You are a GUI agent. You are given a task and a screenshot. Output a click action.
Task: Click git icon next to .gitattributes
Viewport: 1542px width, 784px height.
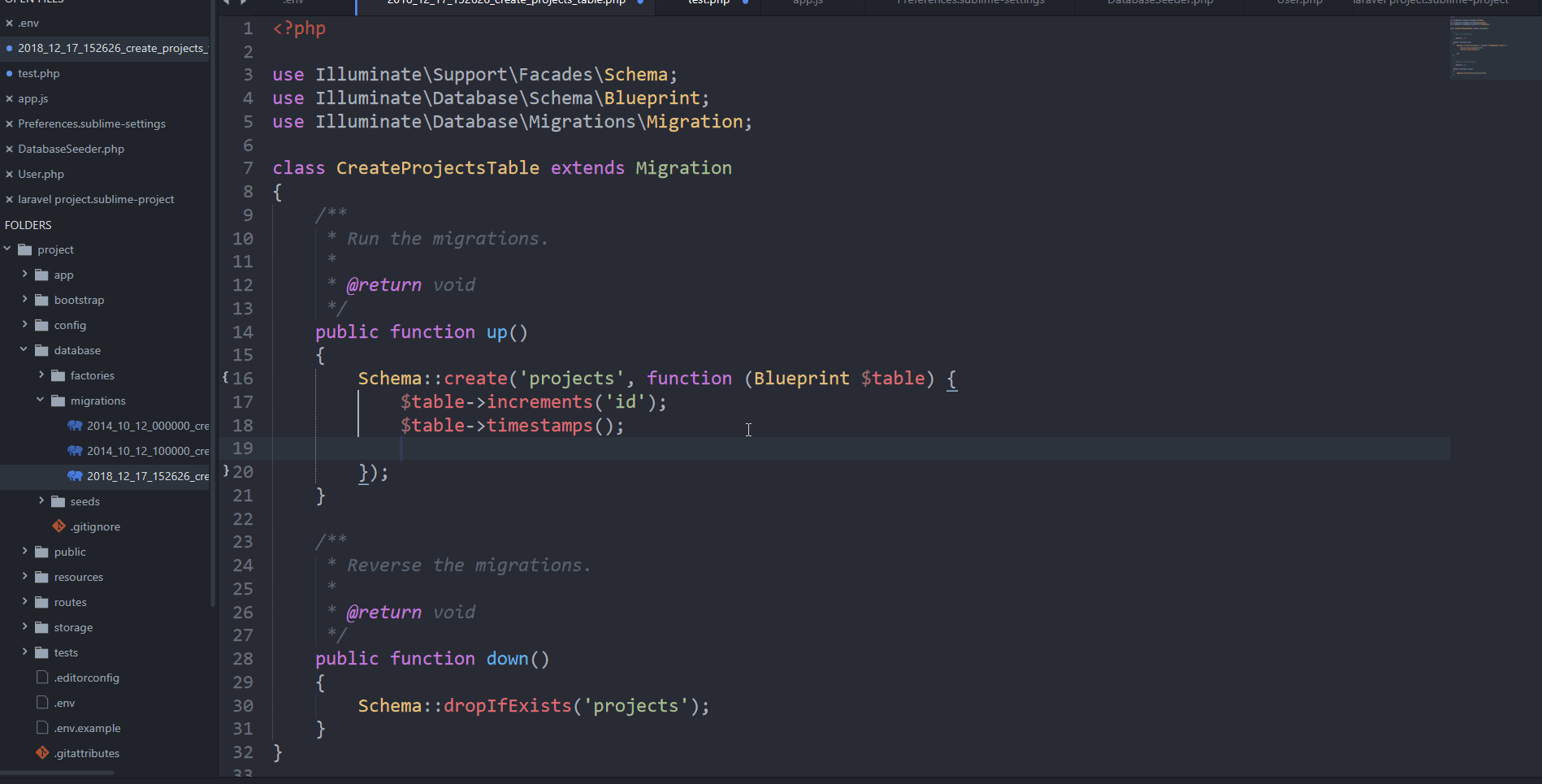coord(42,753)
